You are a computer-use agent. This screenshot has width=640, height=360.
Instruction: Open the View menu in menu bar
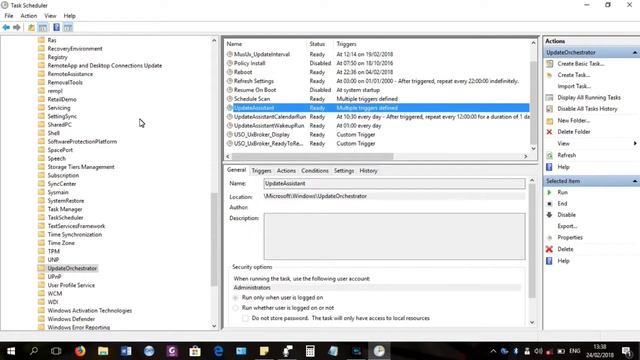pyautogui.click(x=50, y=16)
